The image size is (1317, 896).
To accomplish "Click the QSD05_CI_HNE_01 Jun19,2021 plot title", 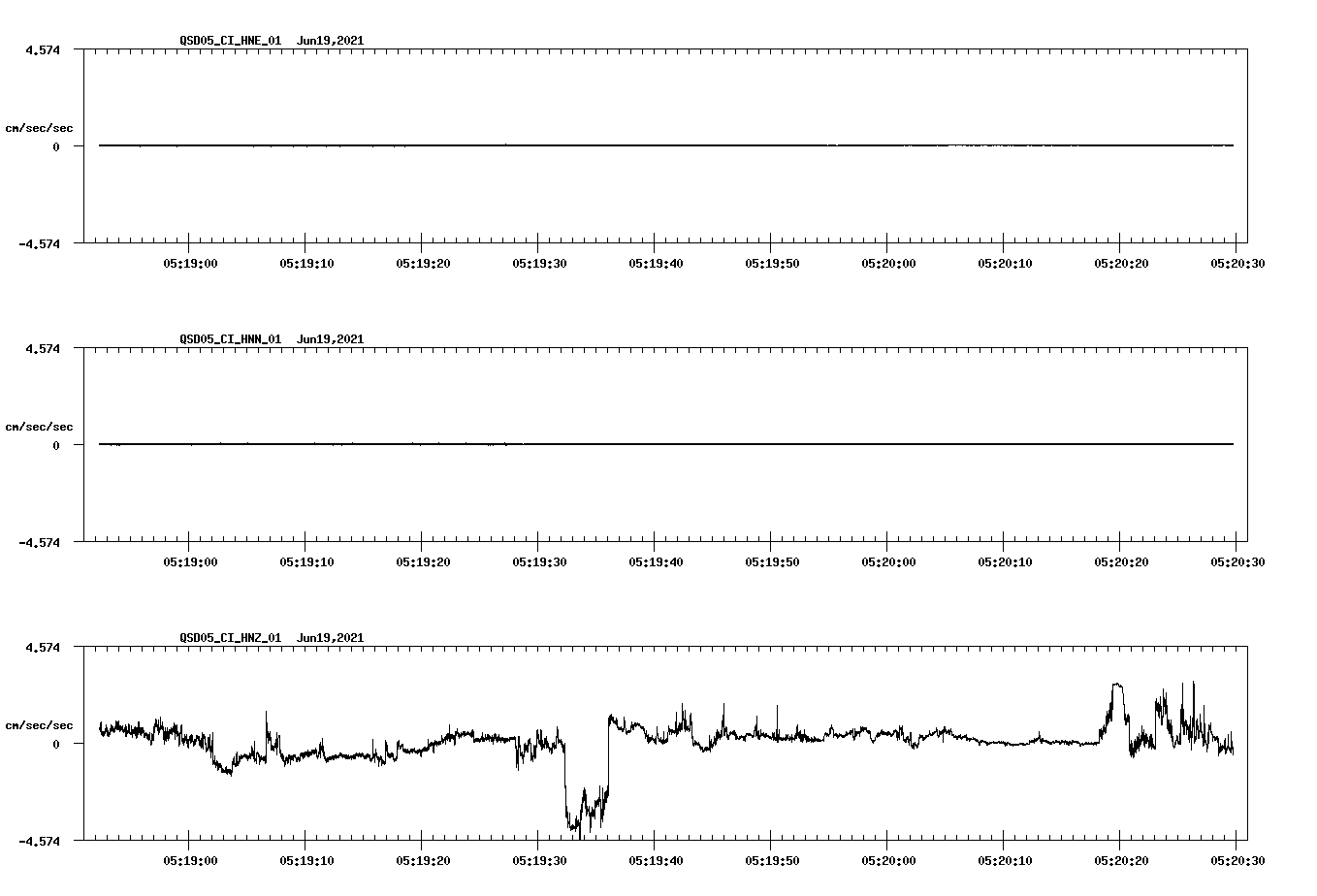I will (272, 41).
